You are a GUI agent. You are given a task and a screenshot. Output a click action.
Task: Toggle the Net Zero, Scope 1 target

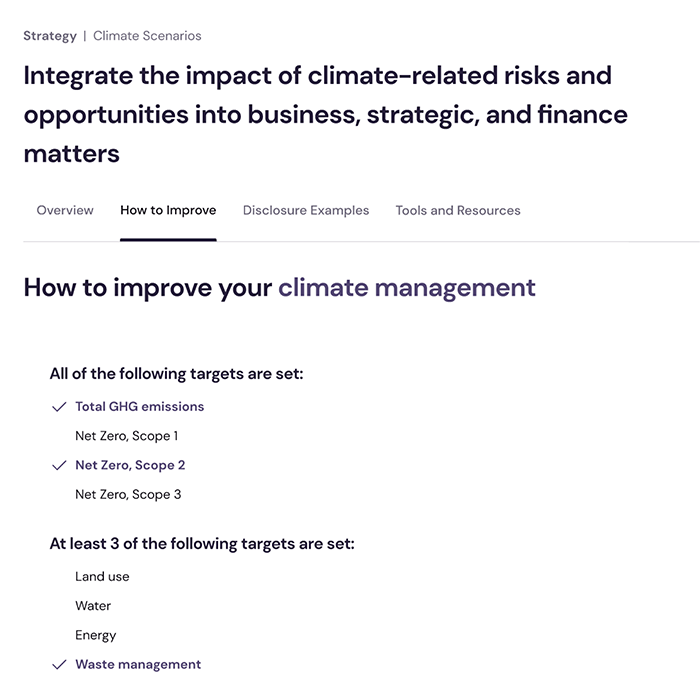pos(126,436)
